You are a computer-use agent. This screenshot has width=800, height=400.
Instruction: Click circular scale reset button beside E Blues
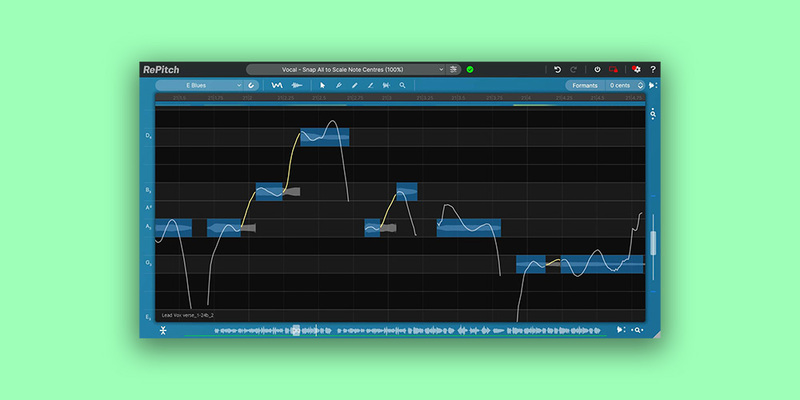252,85
